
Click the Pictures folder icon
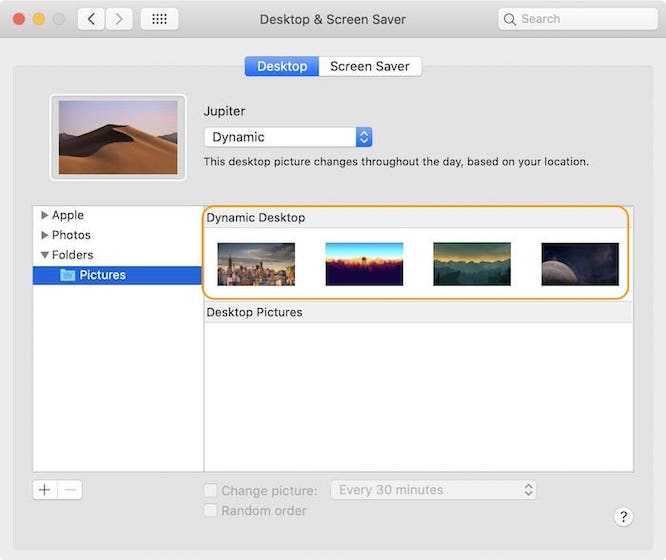click(68, 275)
